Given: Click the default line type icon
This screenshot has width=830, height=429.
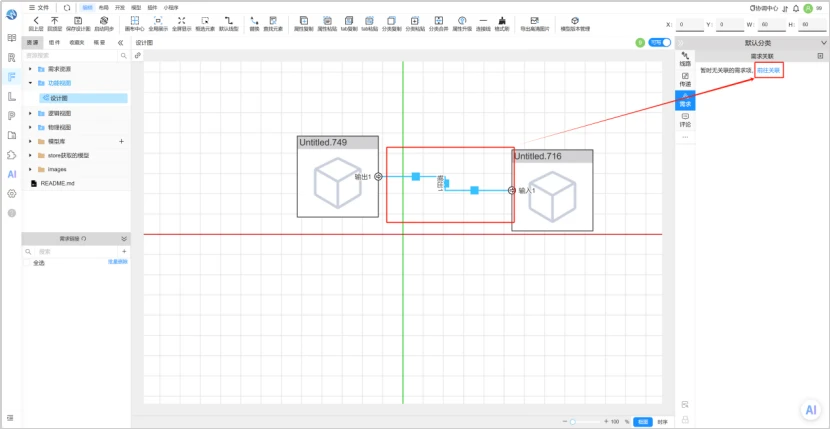Looking at the screenshot, I should pos(229,20).
